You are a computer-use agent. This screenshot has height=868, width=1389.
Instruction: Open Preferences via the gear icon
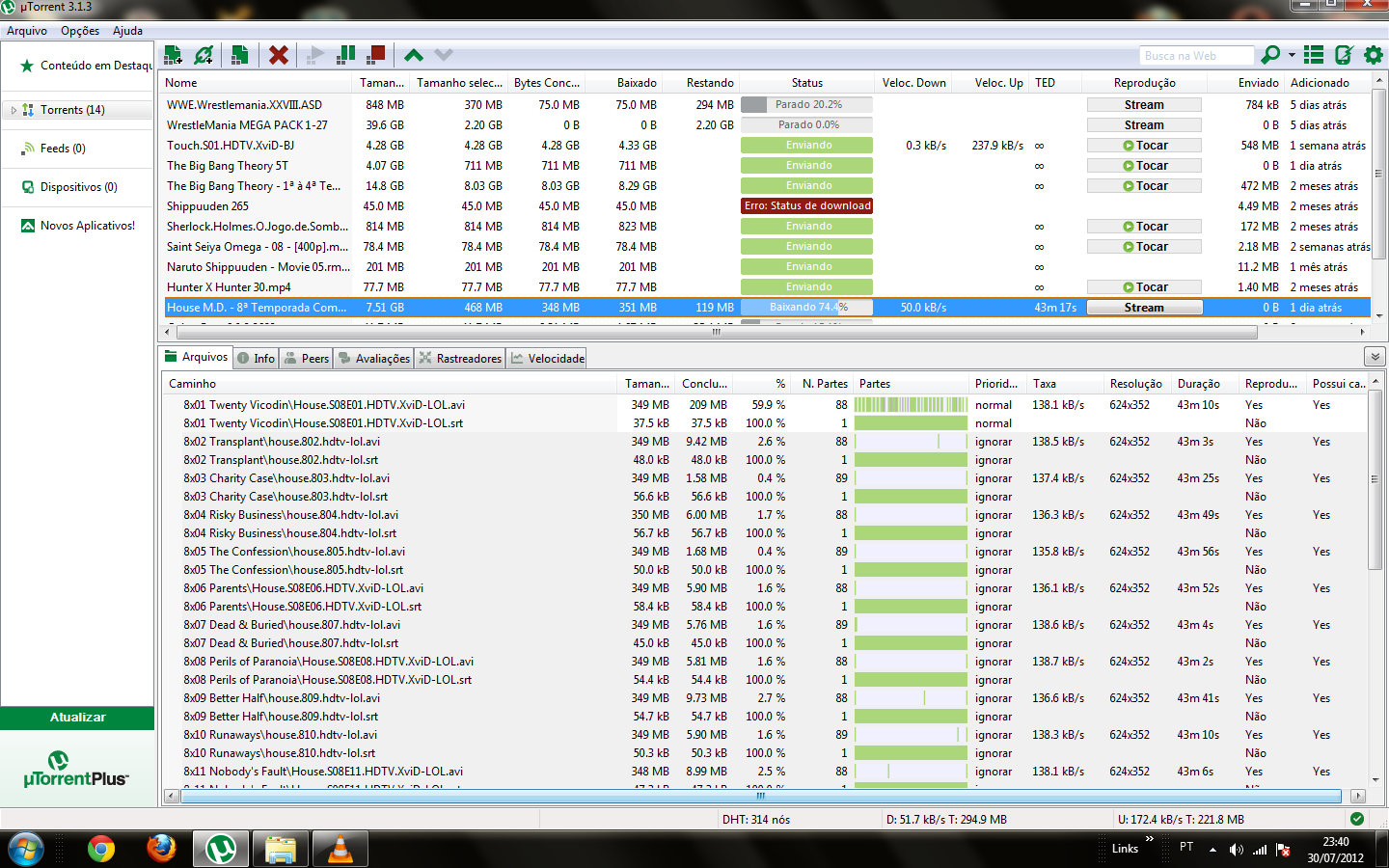1374,55
